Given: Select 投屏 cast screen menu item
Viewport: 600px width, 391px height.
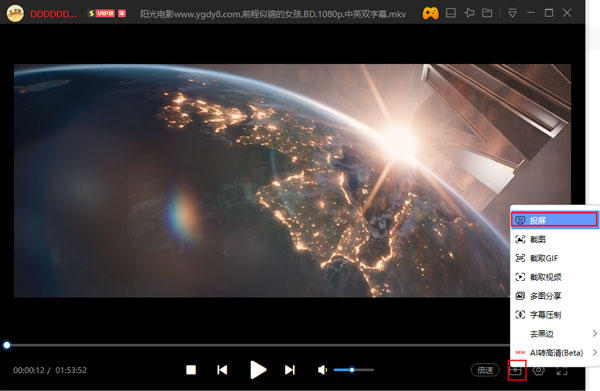Looking at the screenshot, I should click(x=554, y=220).
